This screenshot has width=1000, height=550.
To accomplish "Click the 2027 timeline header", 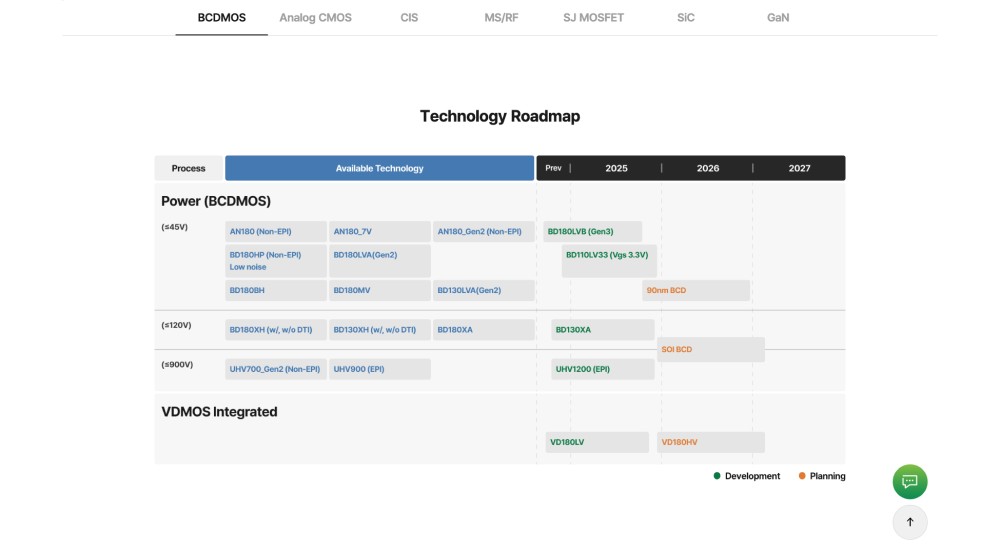I will click(x=799, y=168).
